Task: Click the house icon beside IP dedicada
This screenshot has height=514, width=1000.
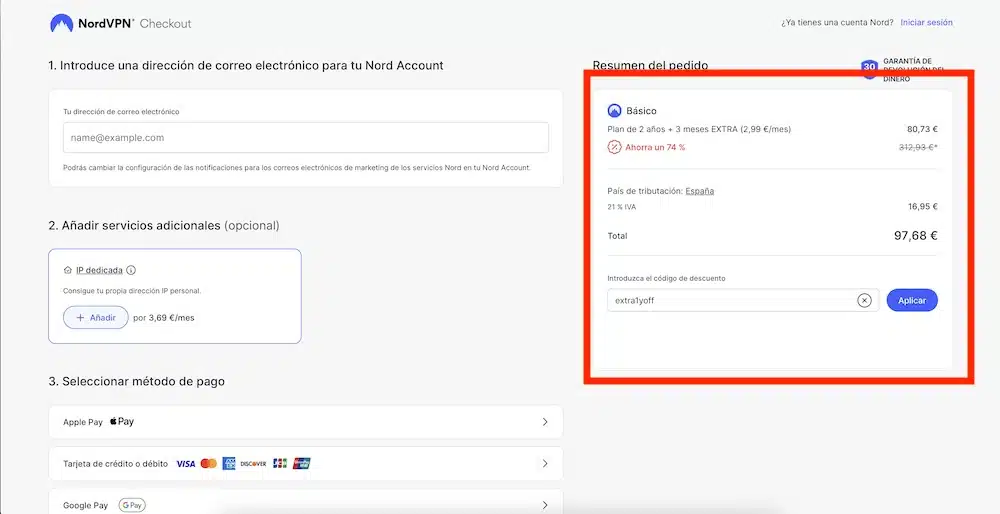Action: [68, 270]
